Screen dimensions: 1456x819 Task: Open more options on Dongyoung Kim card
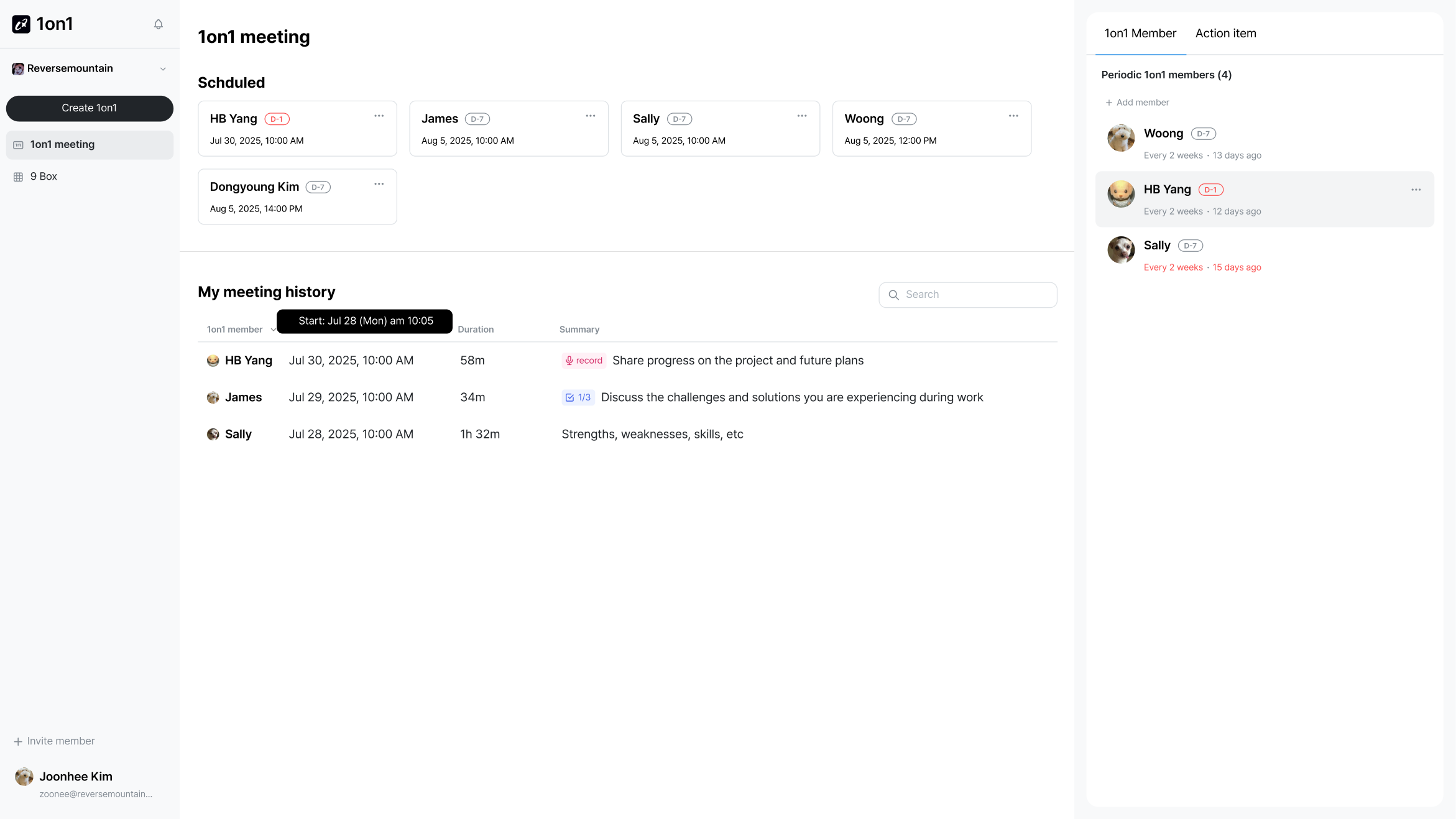click(x=379, y=184)
